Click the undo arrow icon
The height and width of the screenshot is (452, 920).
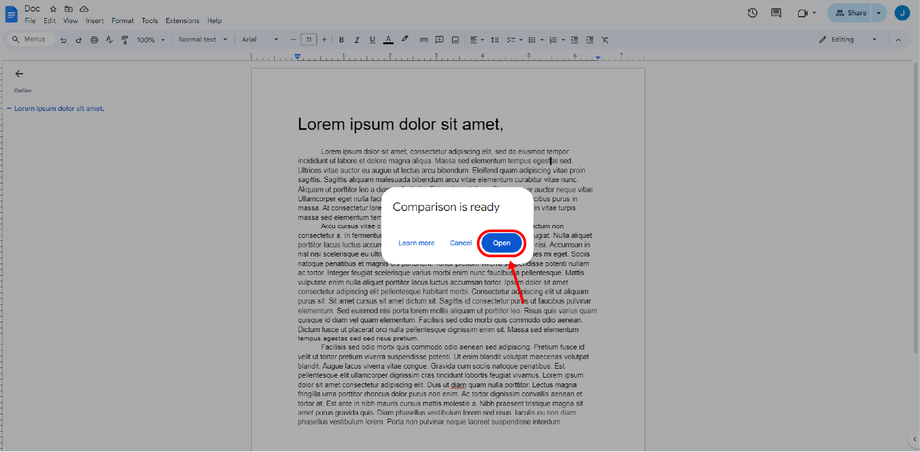(x=64, y=40)
